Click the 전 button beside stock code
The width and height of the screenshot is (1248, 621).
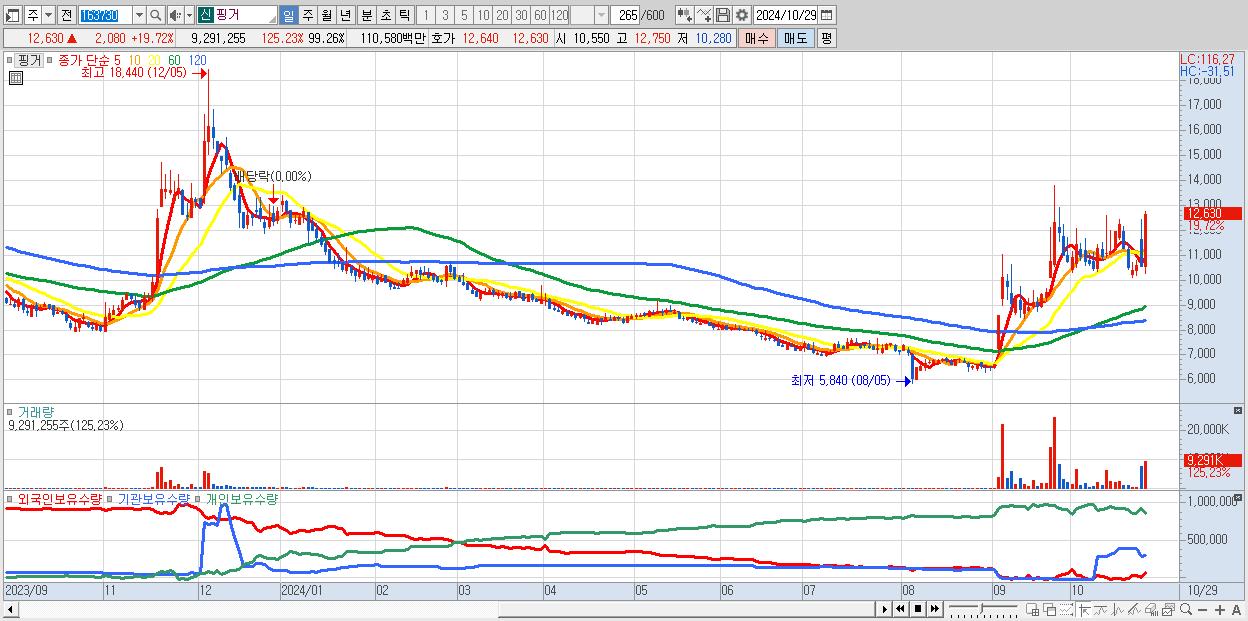[66, 15]
